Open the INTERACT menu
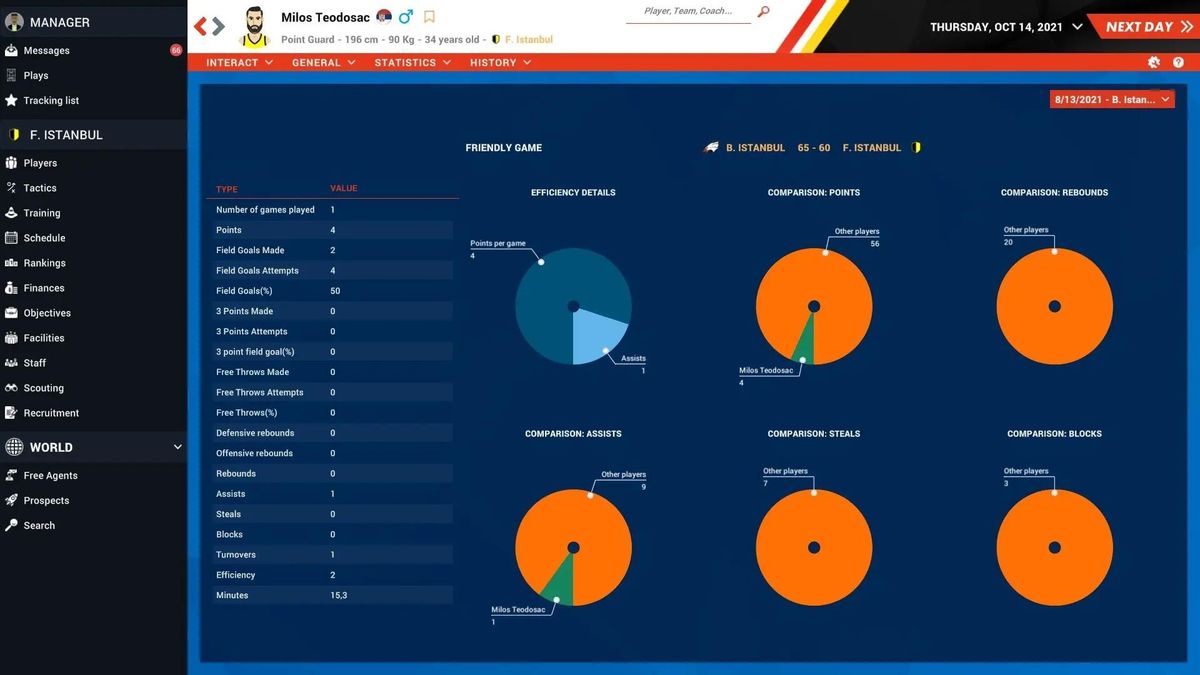 click(x=239, y=62)
